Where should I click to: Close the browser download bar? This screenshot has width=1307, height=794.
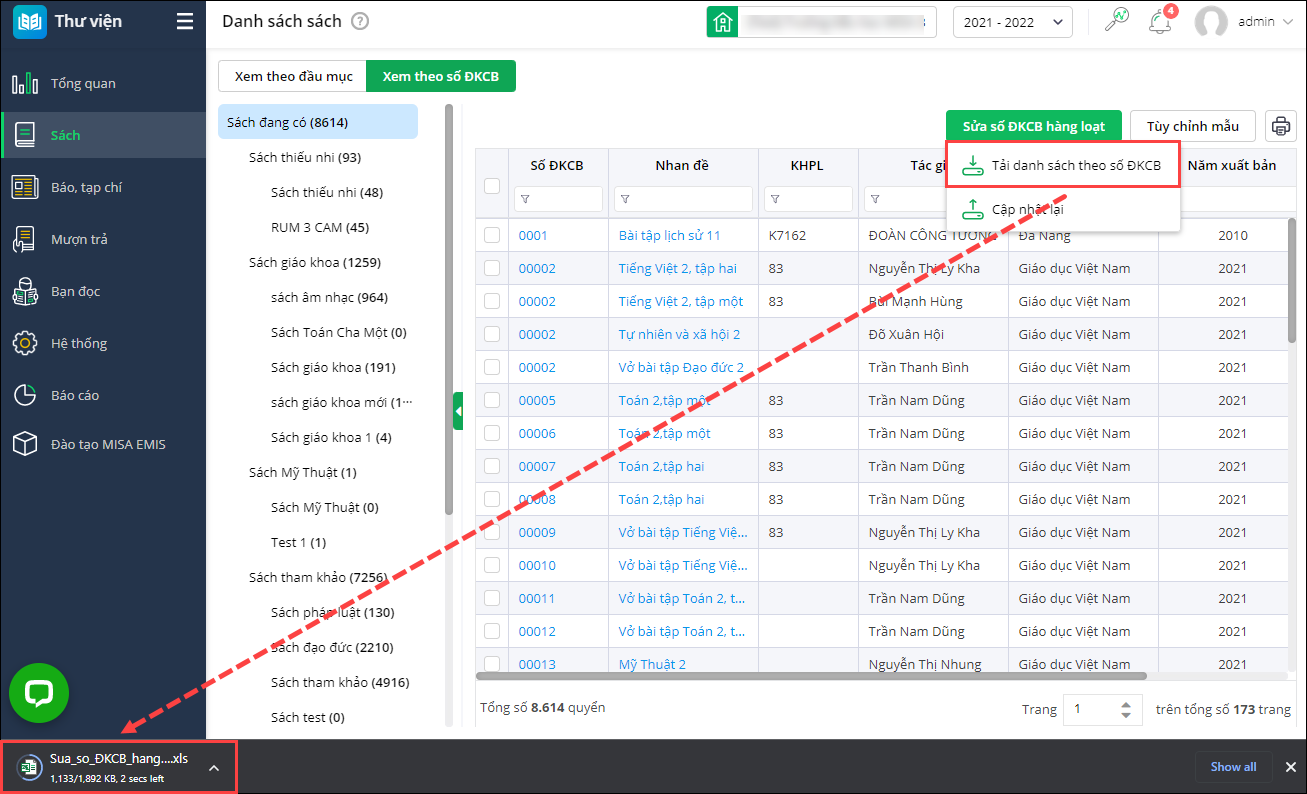coord(1291,767)
